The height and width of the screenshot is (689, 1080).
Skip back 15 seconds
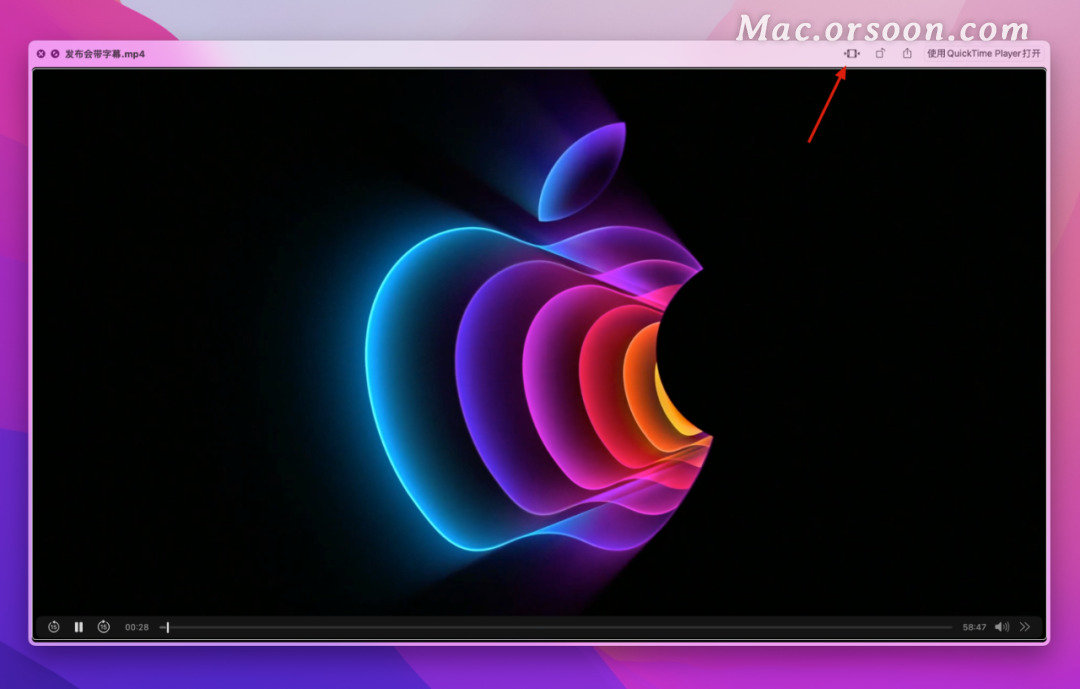tap(54, 627)
